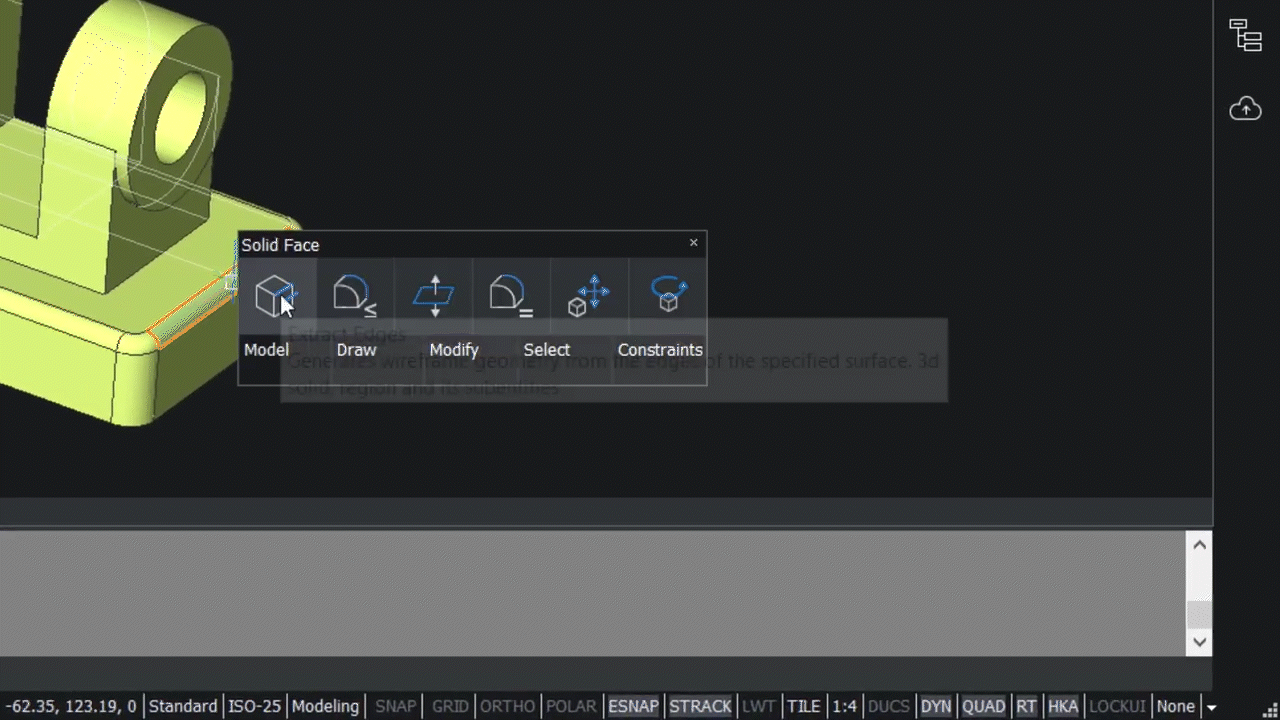Open the Structure panel icon top right
The width and height of the screenshot is (1280, 720).
click(1245, 36)
